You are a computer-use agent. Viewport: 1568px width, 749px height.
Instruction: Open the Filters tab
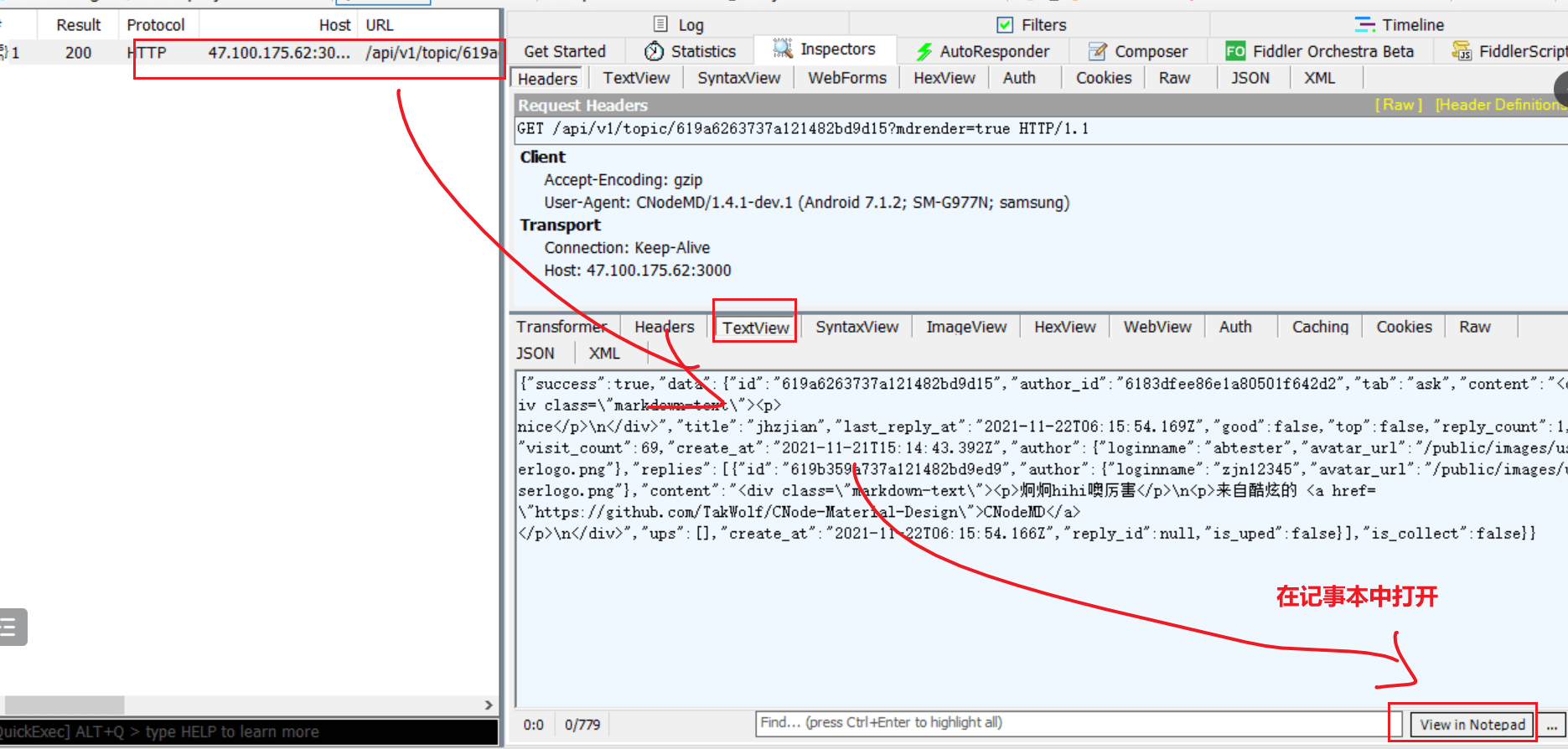click(x=1031, y=25)
